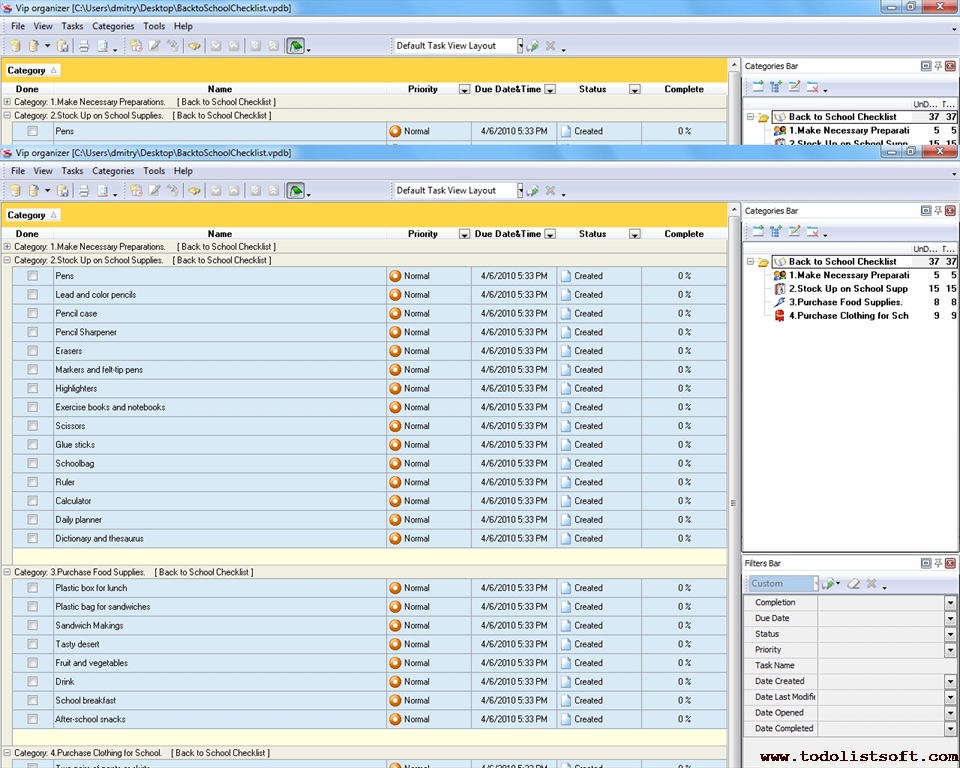The image size is (960, 768).
Task: Open the Completion filter dropdown
Action: pos(950,603)
